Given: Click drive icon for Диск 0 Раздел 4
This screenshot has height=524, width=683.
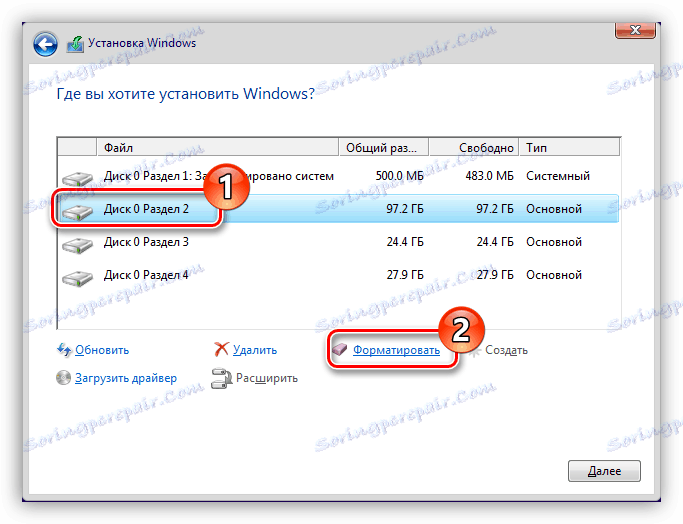Looking at the screenshot, I should click(x=77, y=277).
